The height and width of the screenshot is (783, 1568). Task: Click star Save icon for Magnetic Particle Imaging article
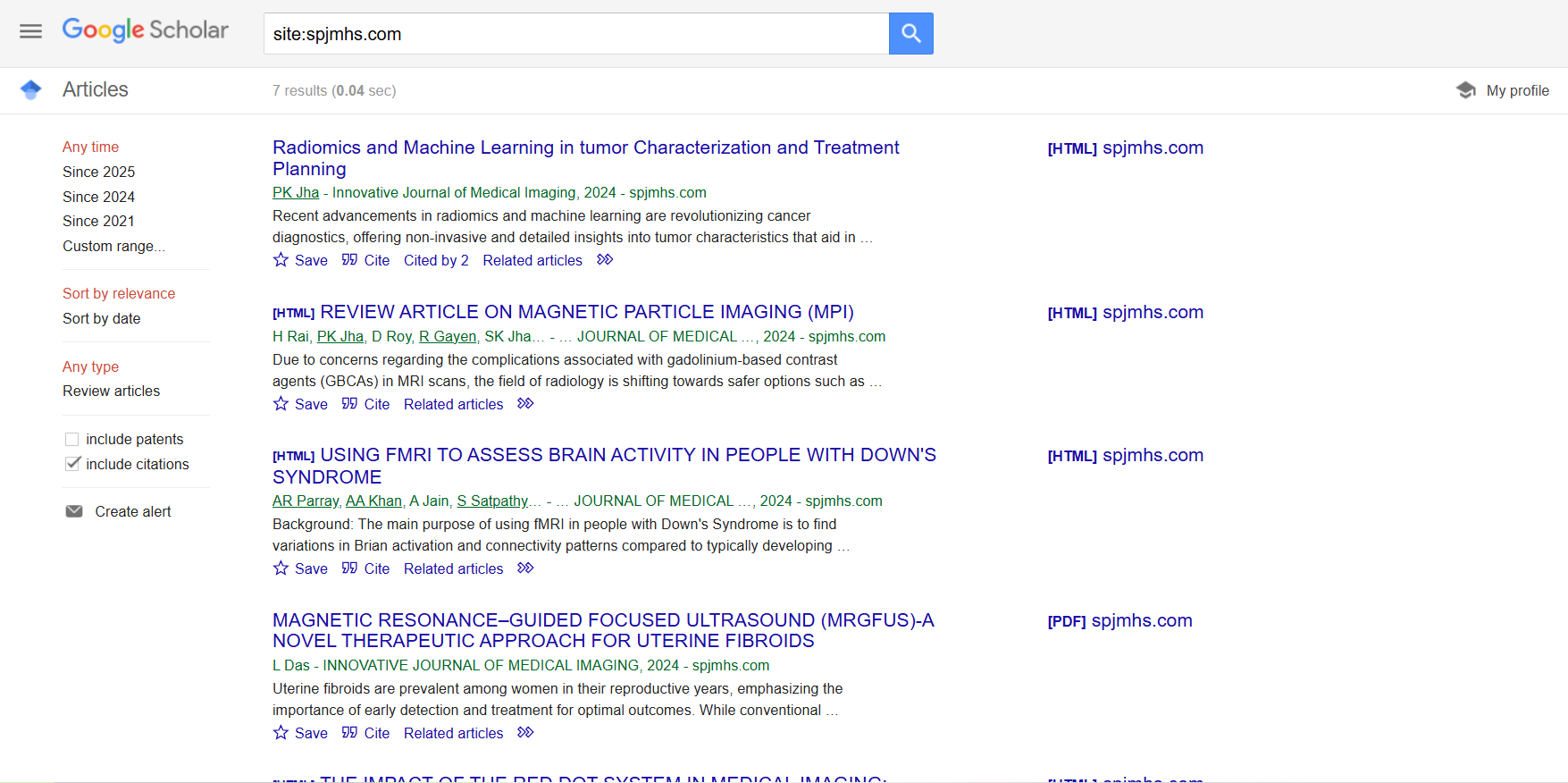281,404
